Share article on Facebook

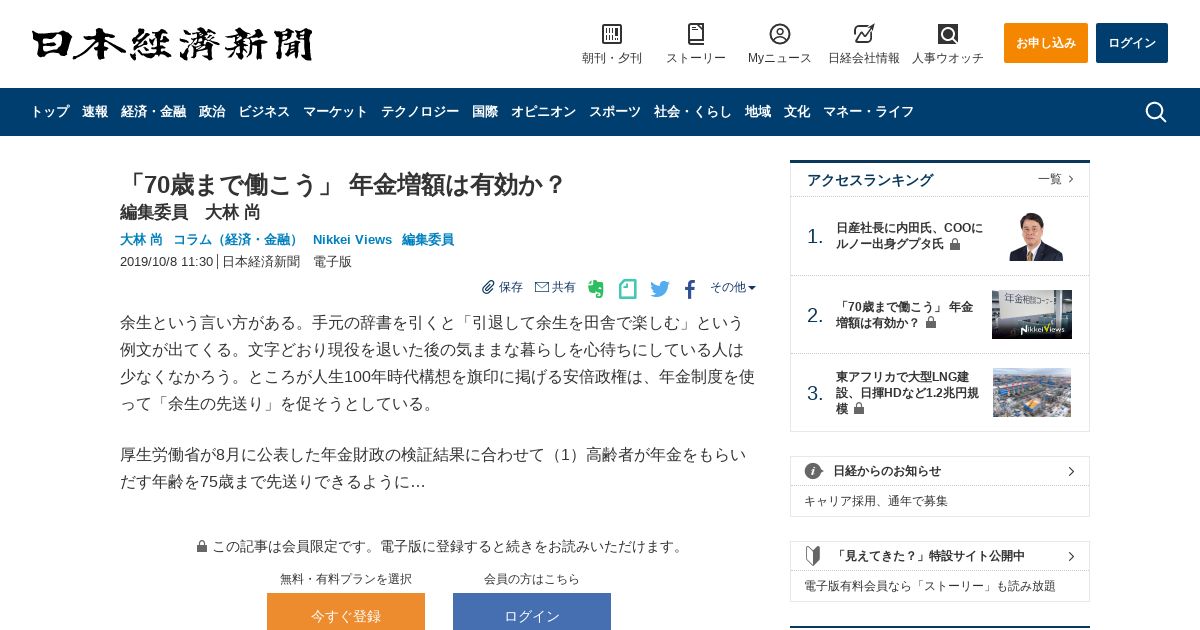coord(690,289)
